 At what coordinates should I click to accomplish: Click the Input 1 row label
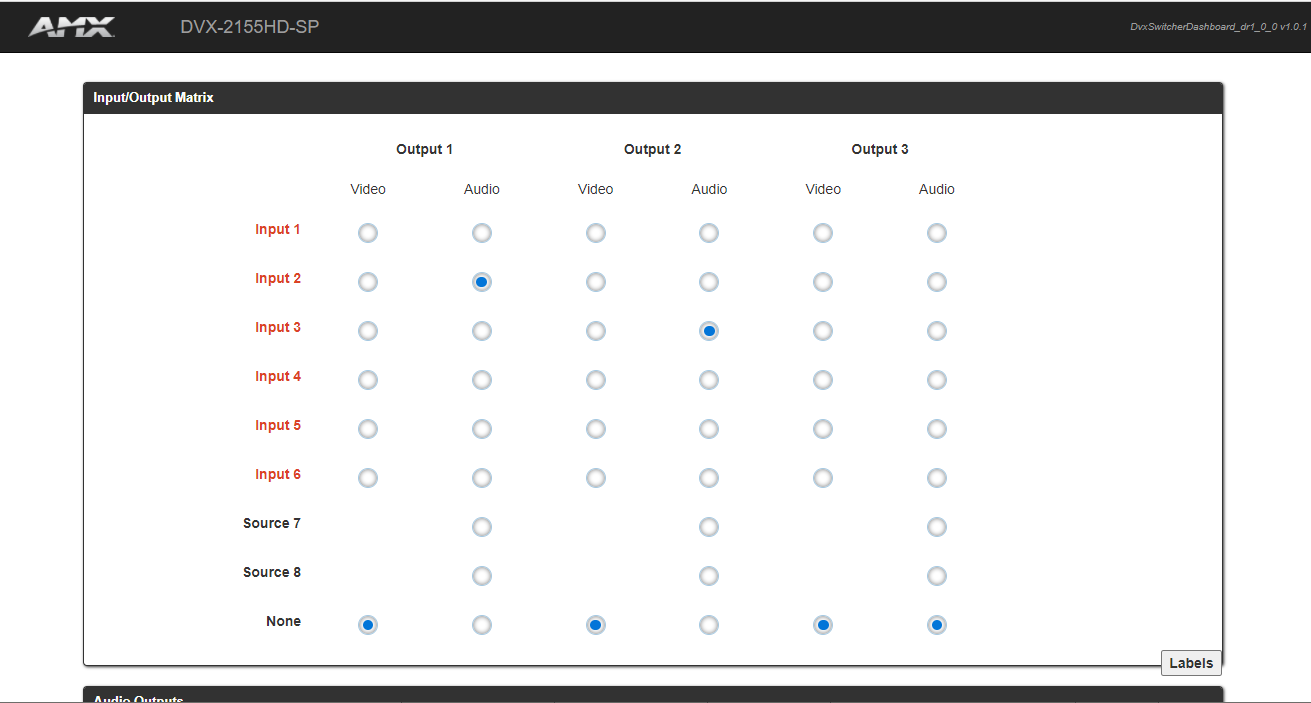pos(277,230)
